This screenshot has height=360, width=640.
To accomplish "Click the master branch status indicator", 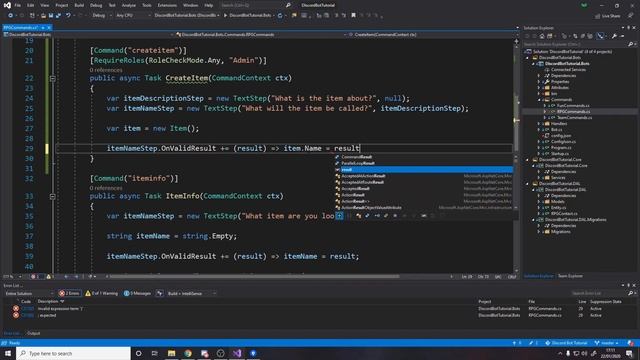I will 607,343.
